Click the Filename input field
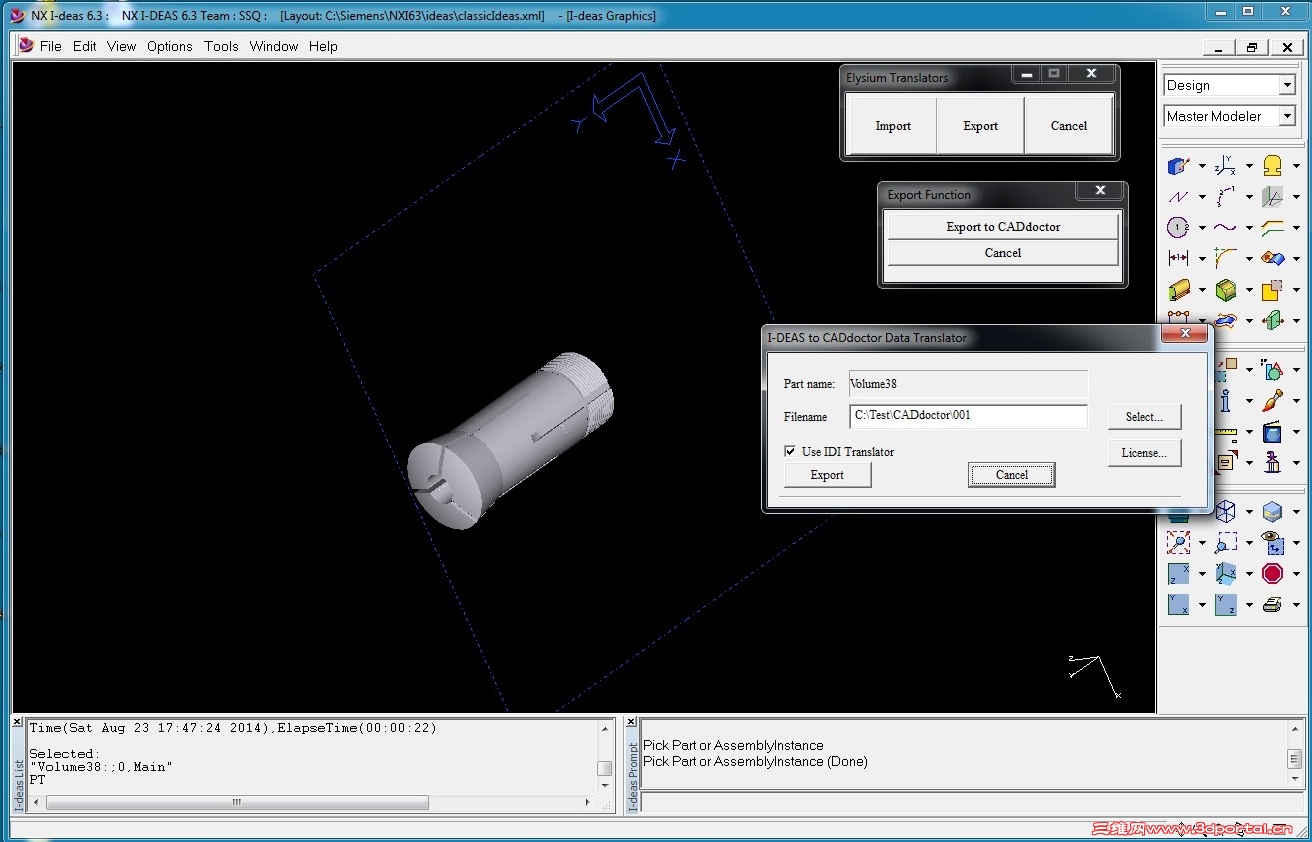1312x842 pixels. click(x=969, y=416)
